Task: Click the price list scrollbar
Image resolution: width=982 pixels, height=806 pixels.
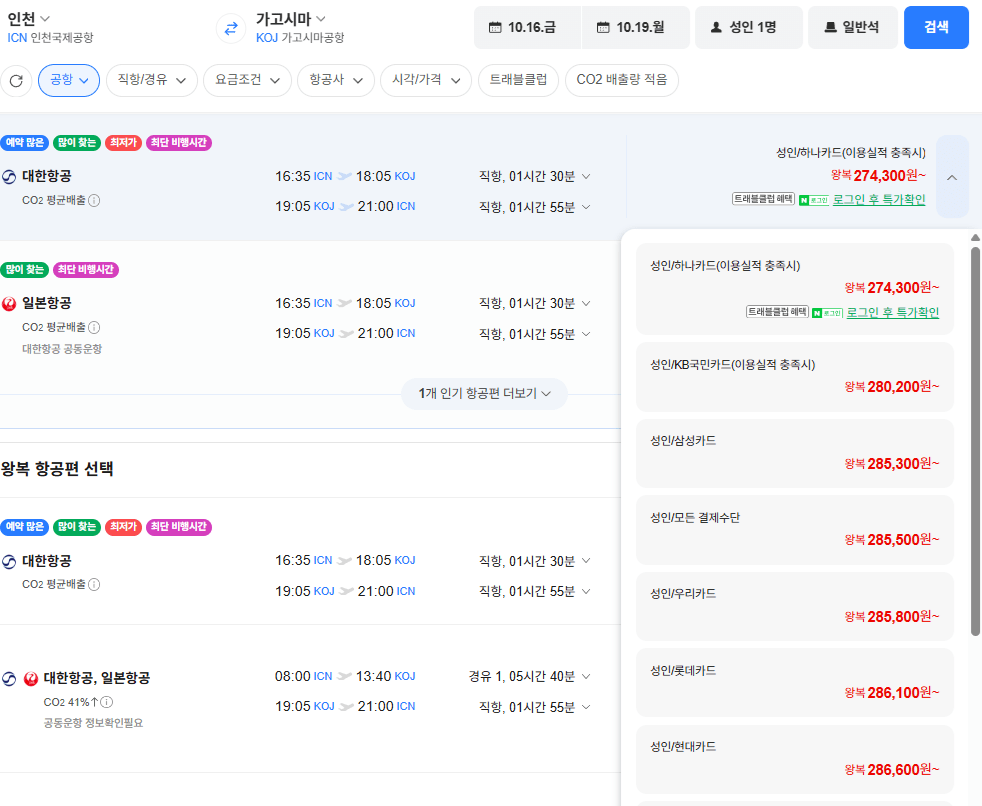Action: [975, 442]
